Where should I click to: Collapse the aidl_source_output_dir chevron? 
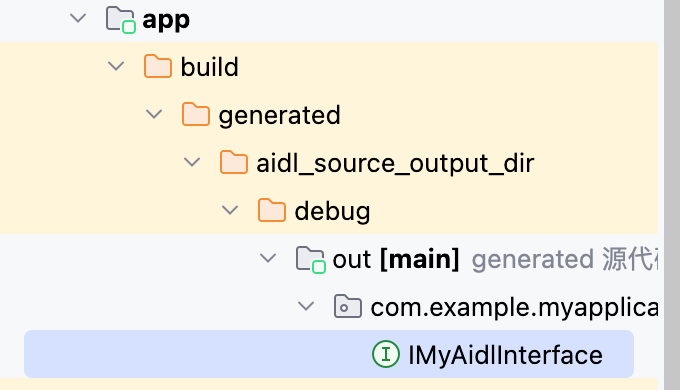pos(192,162)
